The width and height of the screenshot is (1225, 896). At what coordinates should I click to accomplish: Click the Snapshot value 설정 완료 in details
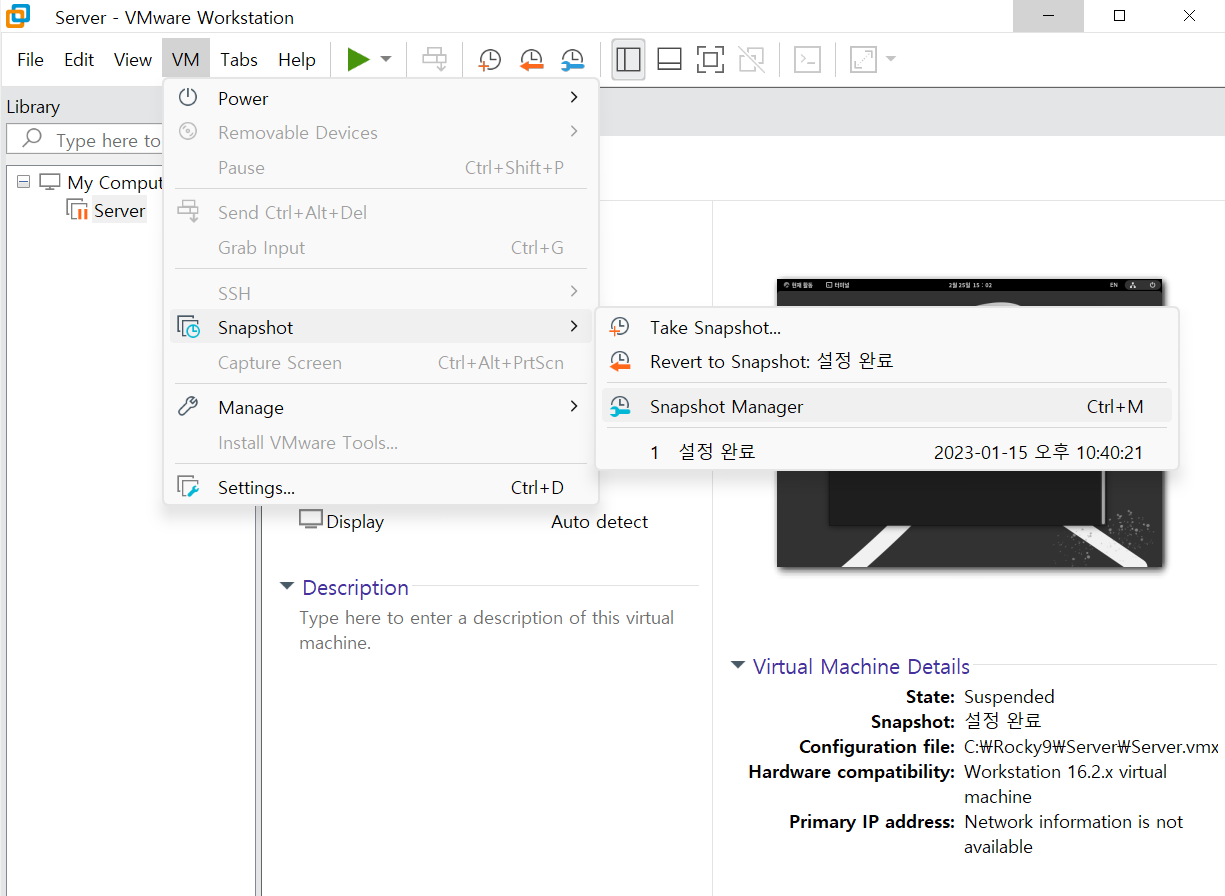(1002, 721)
